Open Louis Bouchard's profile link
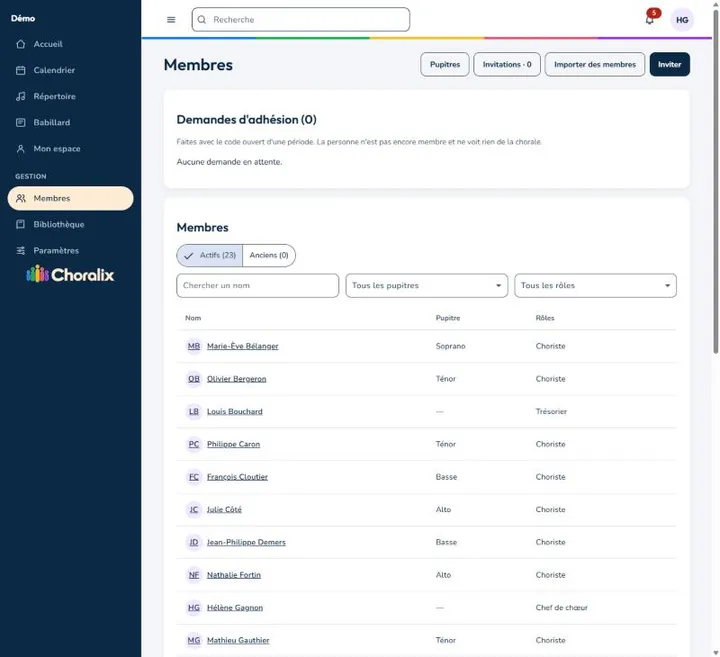 235,411
